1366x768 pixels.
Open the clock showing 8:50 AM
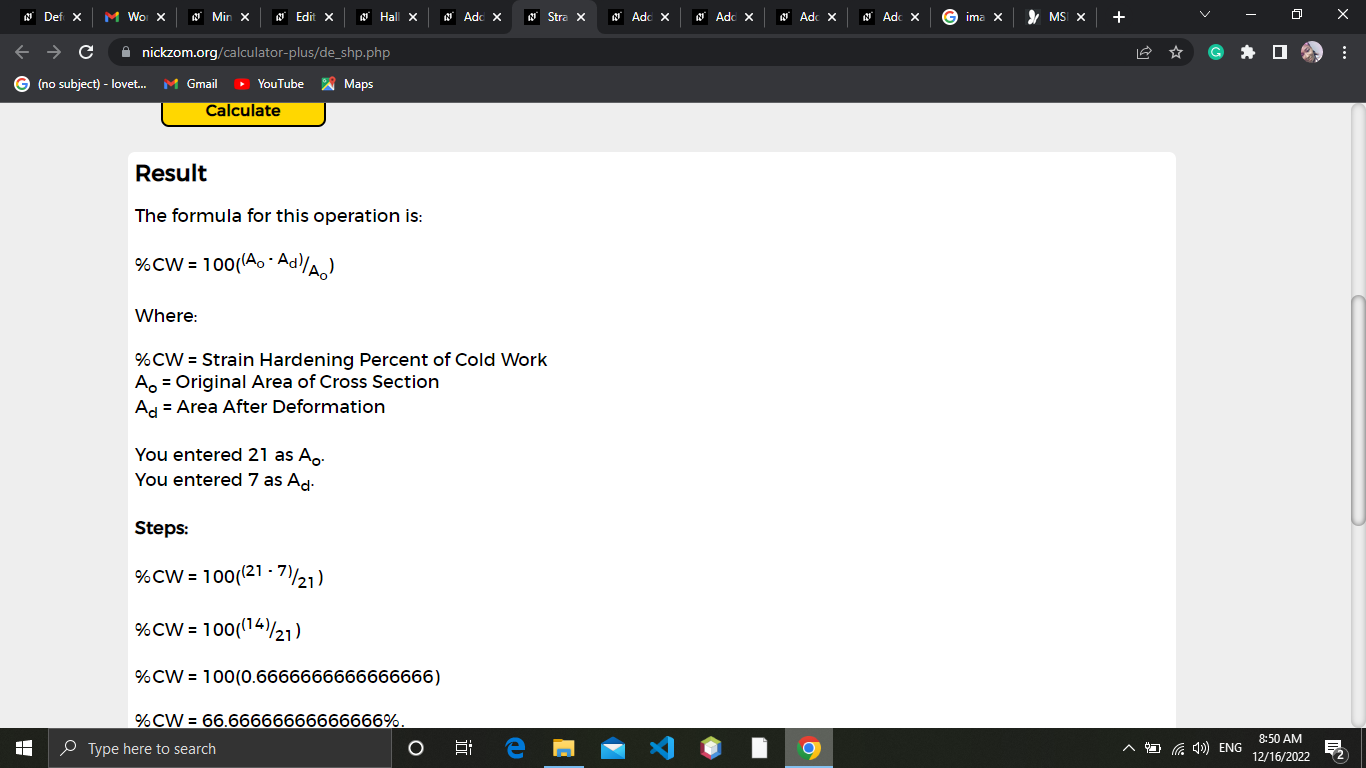(x=1280, y=748)
